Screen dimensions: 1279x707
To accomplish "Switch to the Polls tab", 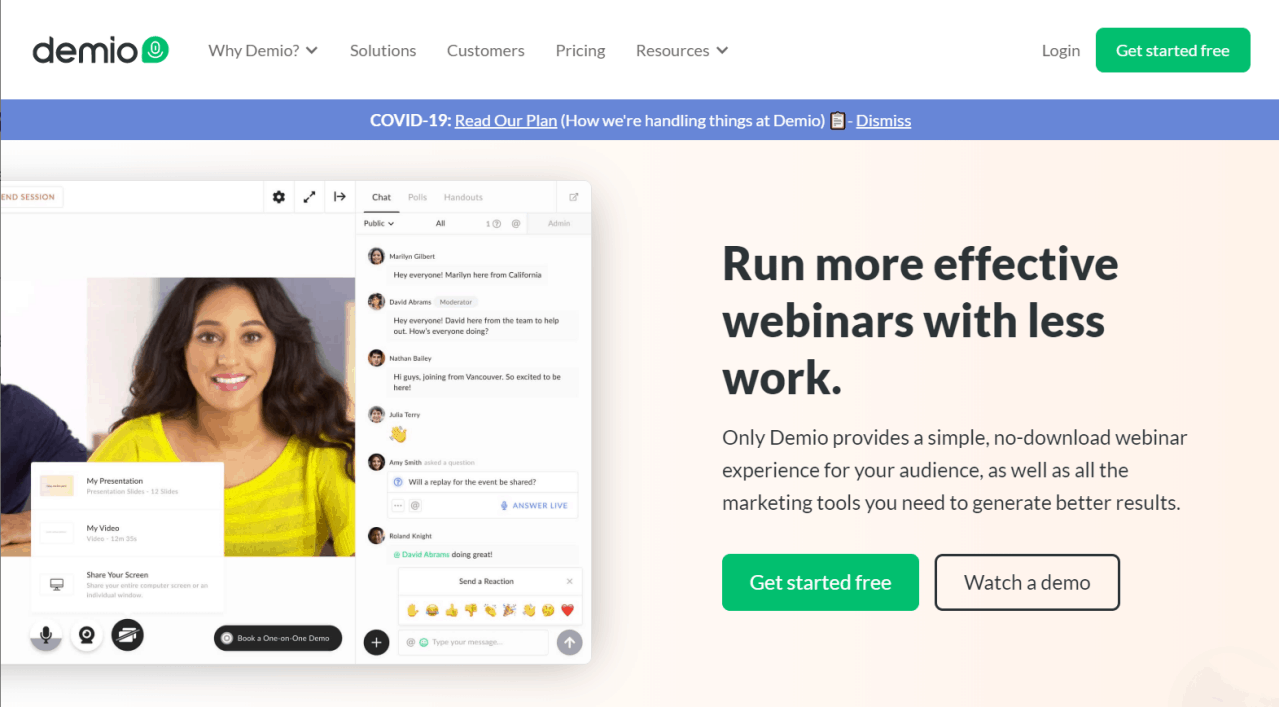I will click(417, 197).
